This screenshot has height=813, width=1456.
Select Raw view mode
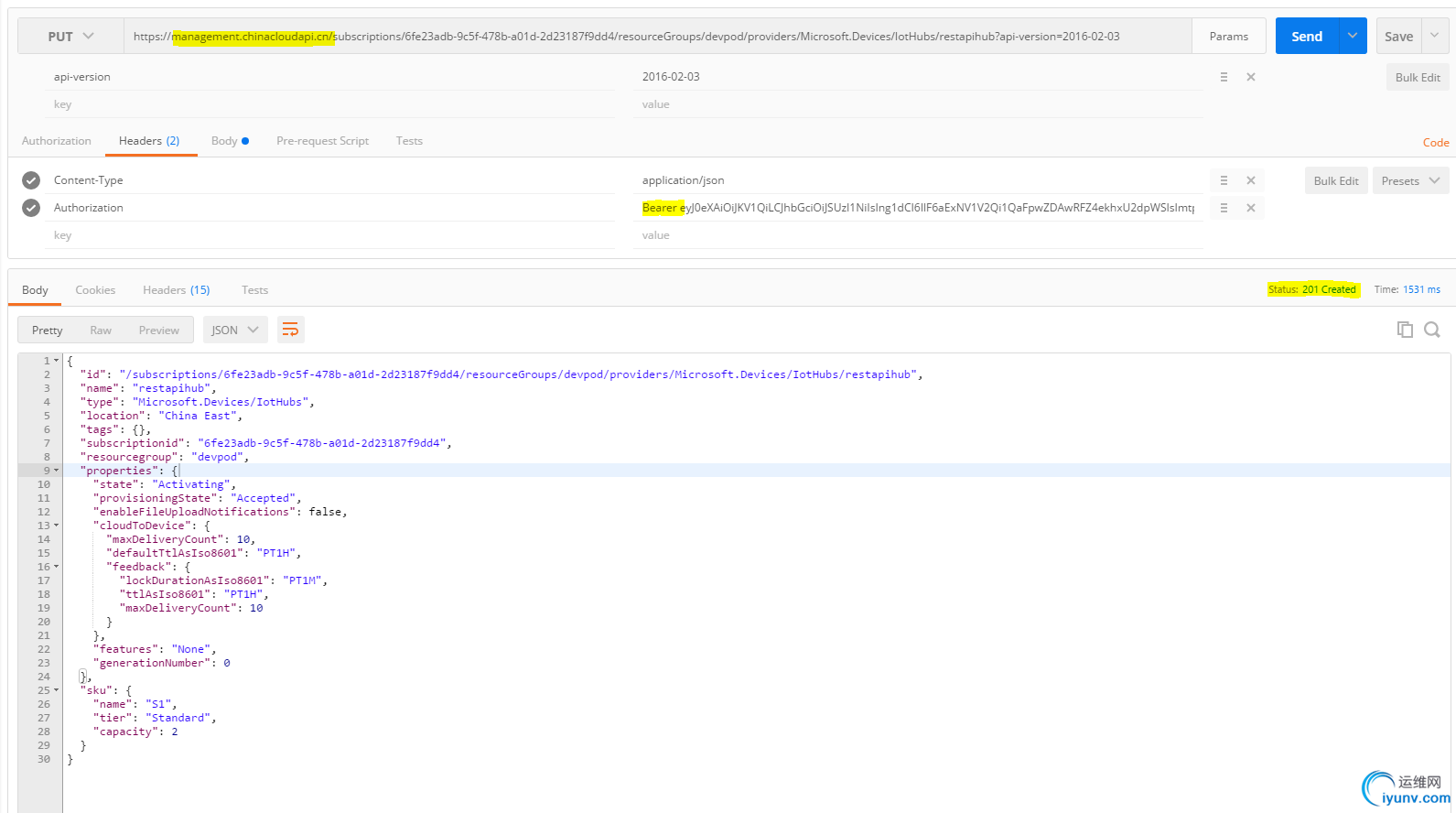[x=101, y=330]
